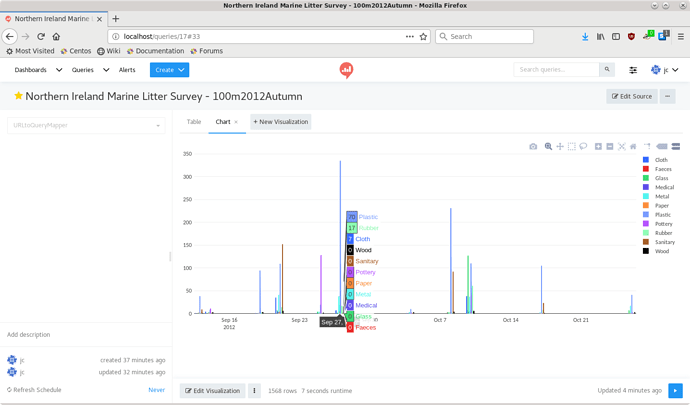The image size is (690, 405).
Task: Show closest data on hover
Action: click(661, 147)
